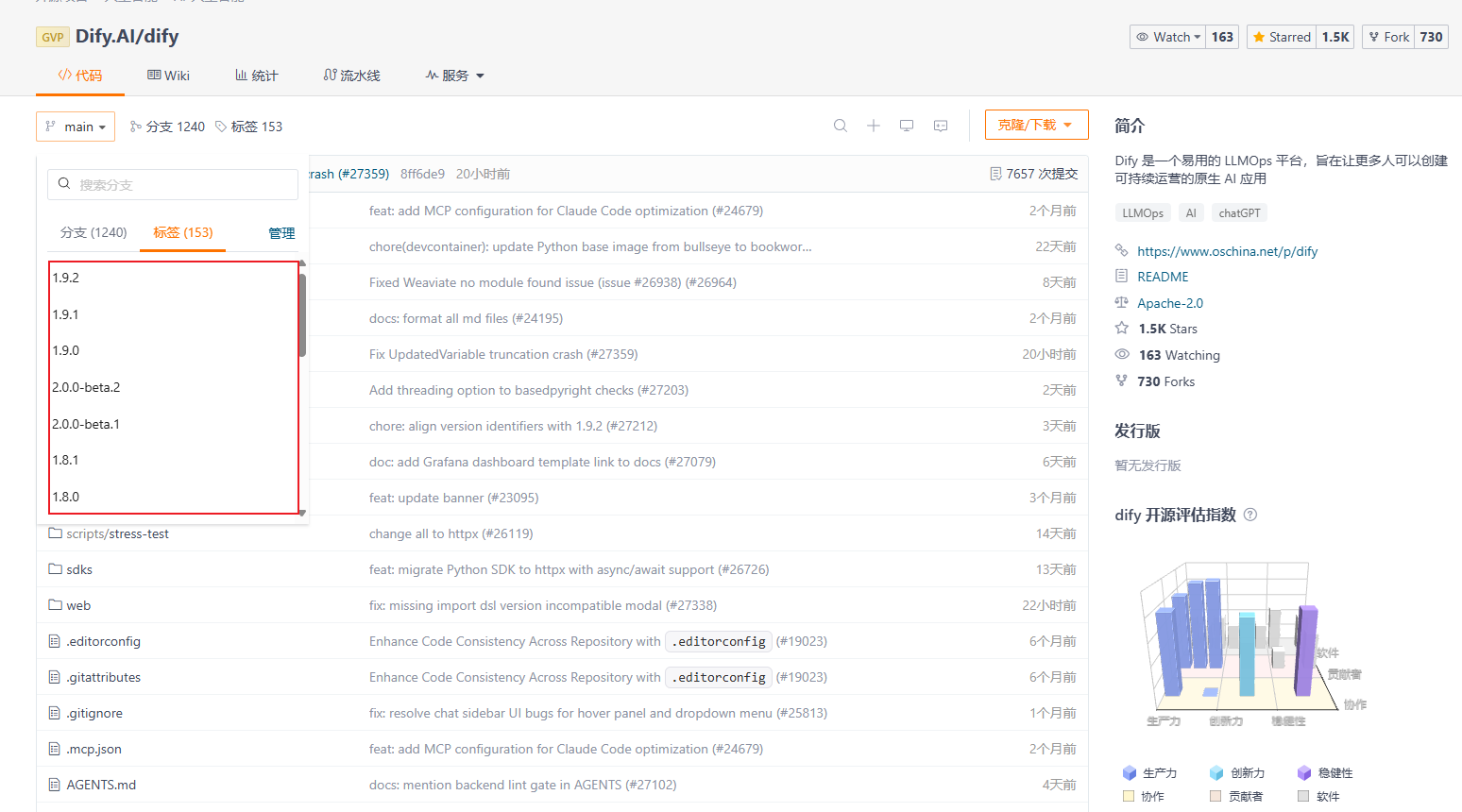This screenshot has height=812, width=1462.
Task: Open the Web IDE monitor icon
Action: coord(907,126)
